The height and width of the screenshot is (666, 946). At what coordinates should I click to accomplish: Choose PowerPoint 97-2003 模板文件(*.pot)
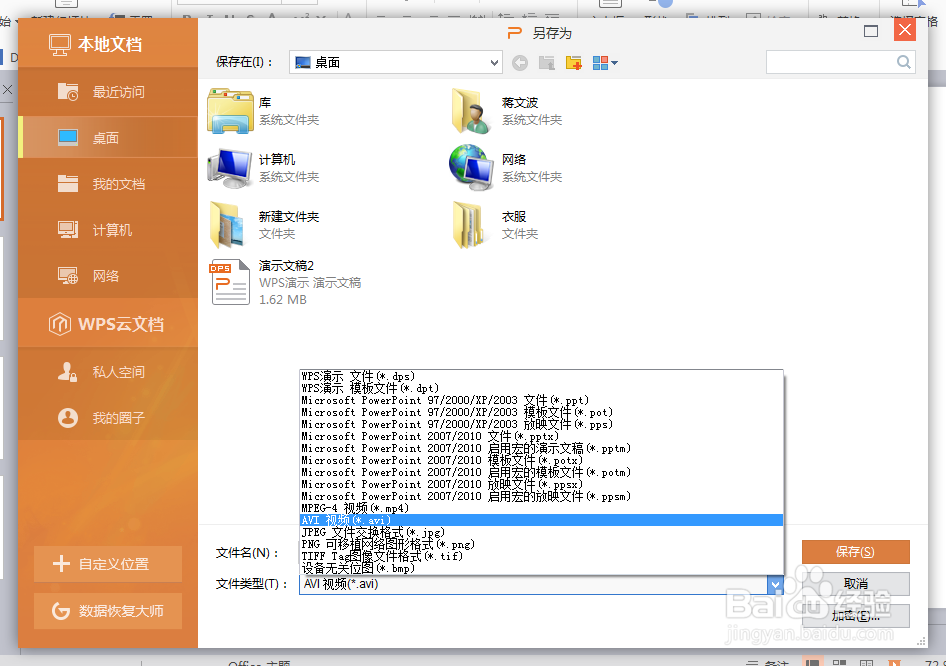(x=541, y=413)
